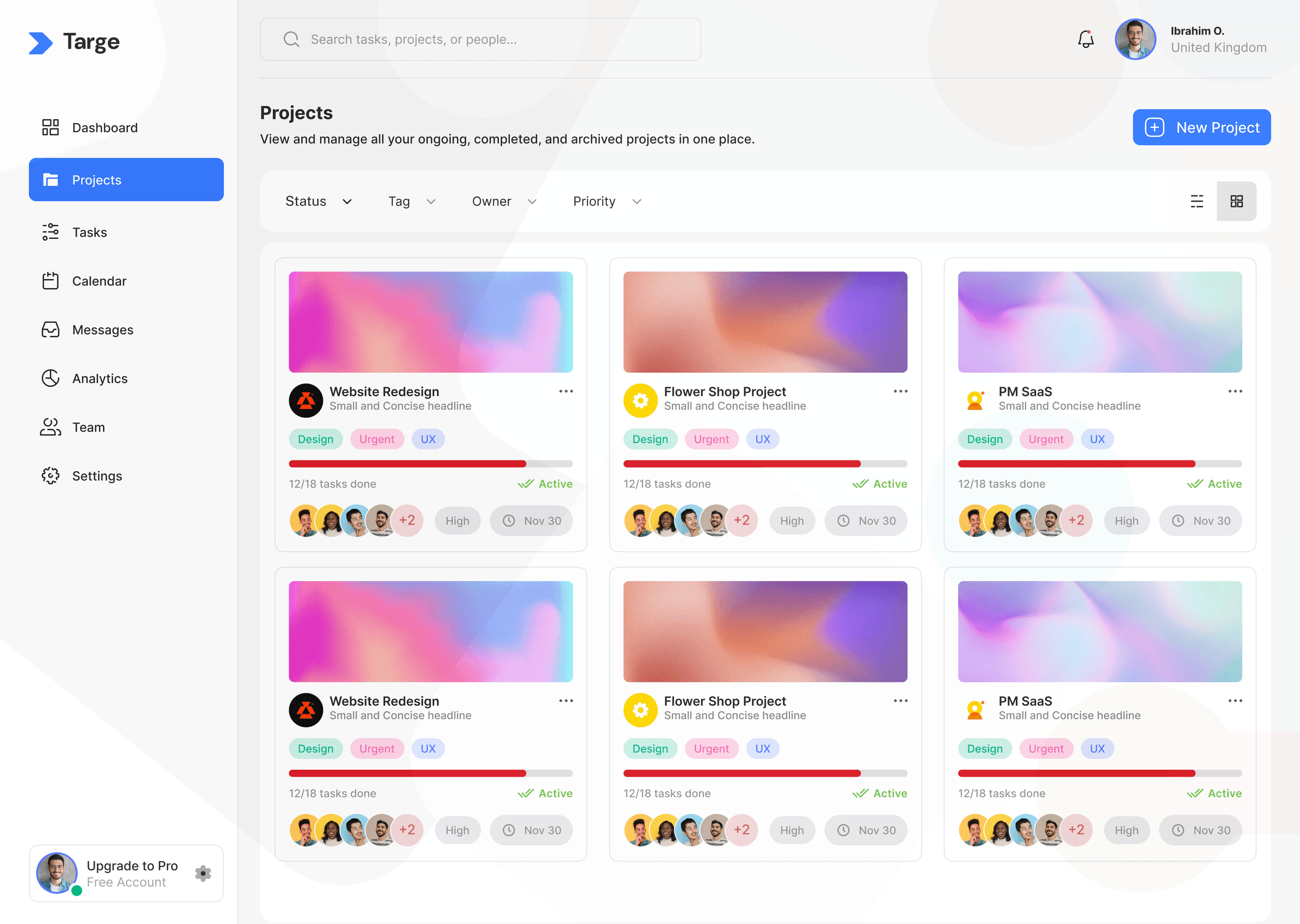Click the Targe arrow logo

41,43
